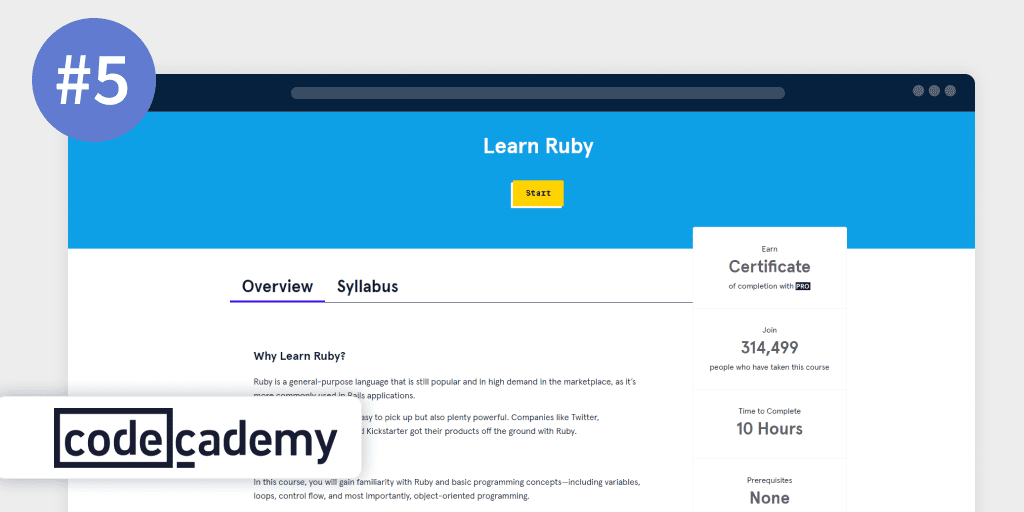The width and height of the screenshot is (1024, 512).
Task: Click the paragraph starting Ruby is a general-purpose
Action: pyautogui.click(x=445, y=382)
